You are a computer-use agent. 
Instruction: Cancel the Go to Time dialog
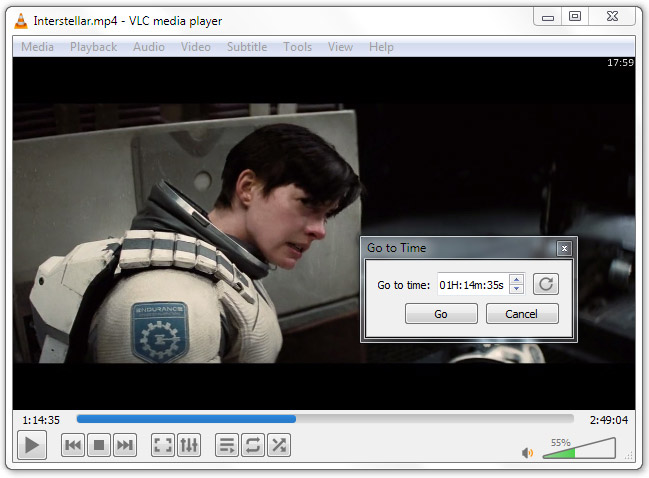(x=522, y=314)
